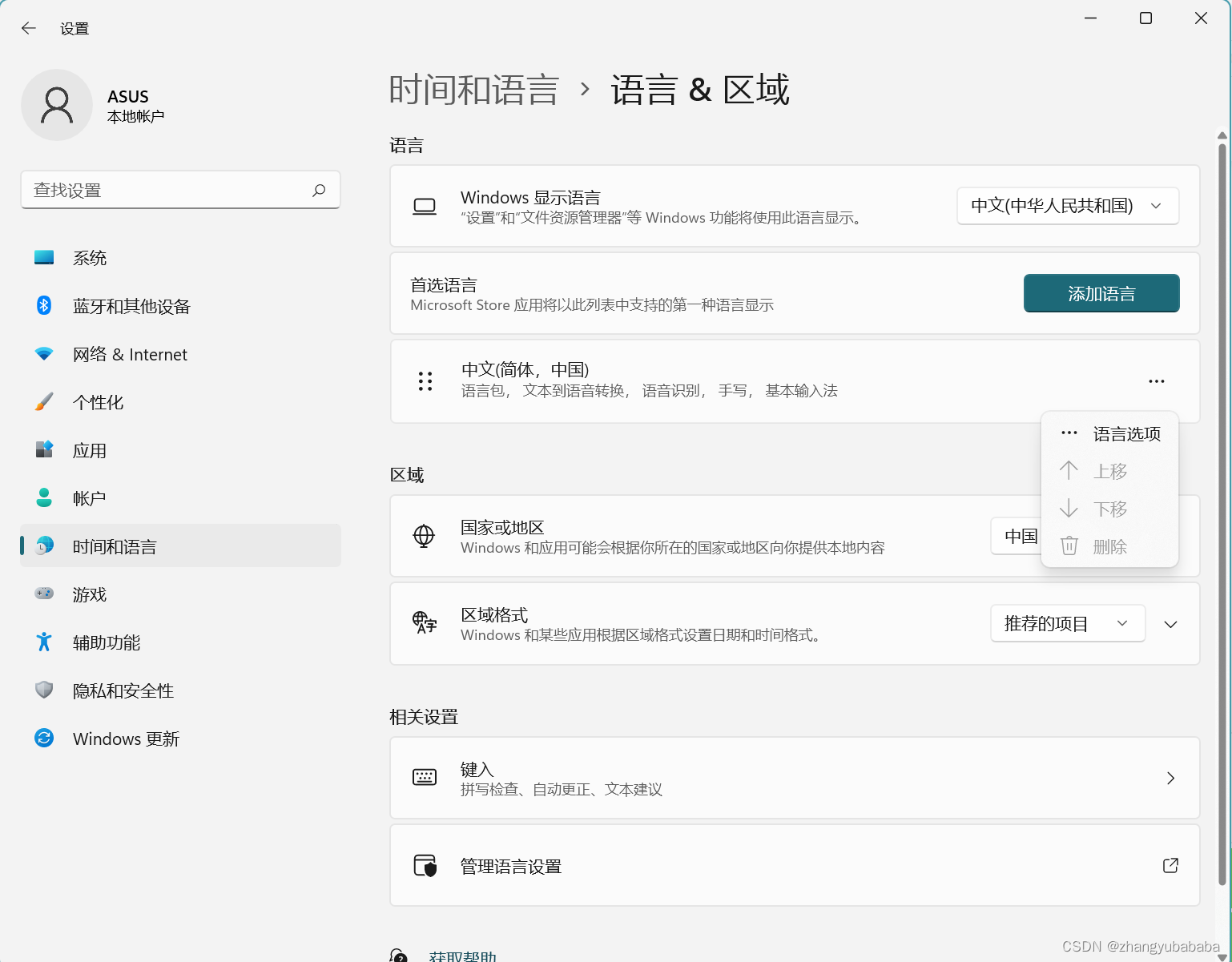
Task: Click the 区域格式 language-format icon
Action: pos(425,622)
